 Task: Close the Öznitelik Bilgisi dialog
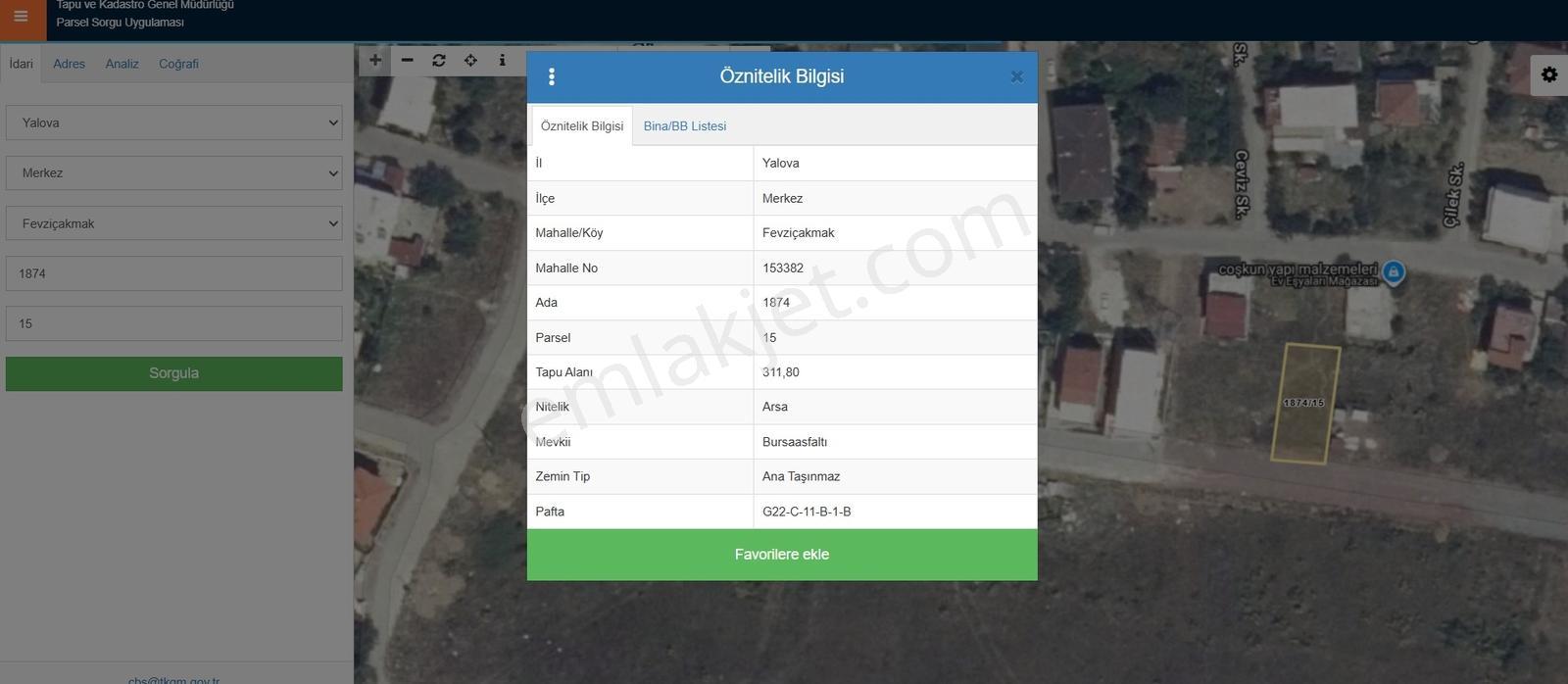pyautogui.click(x=1016, y=76)
